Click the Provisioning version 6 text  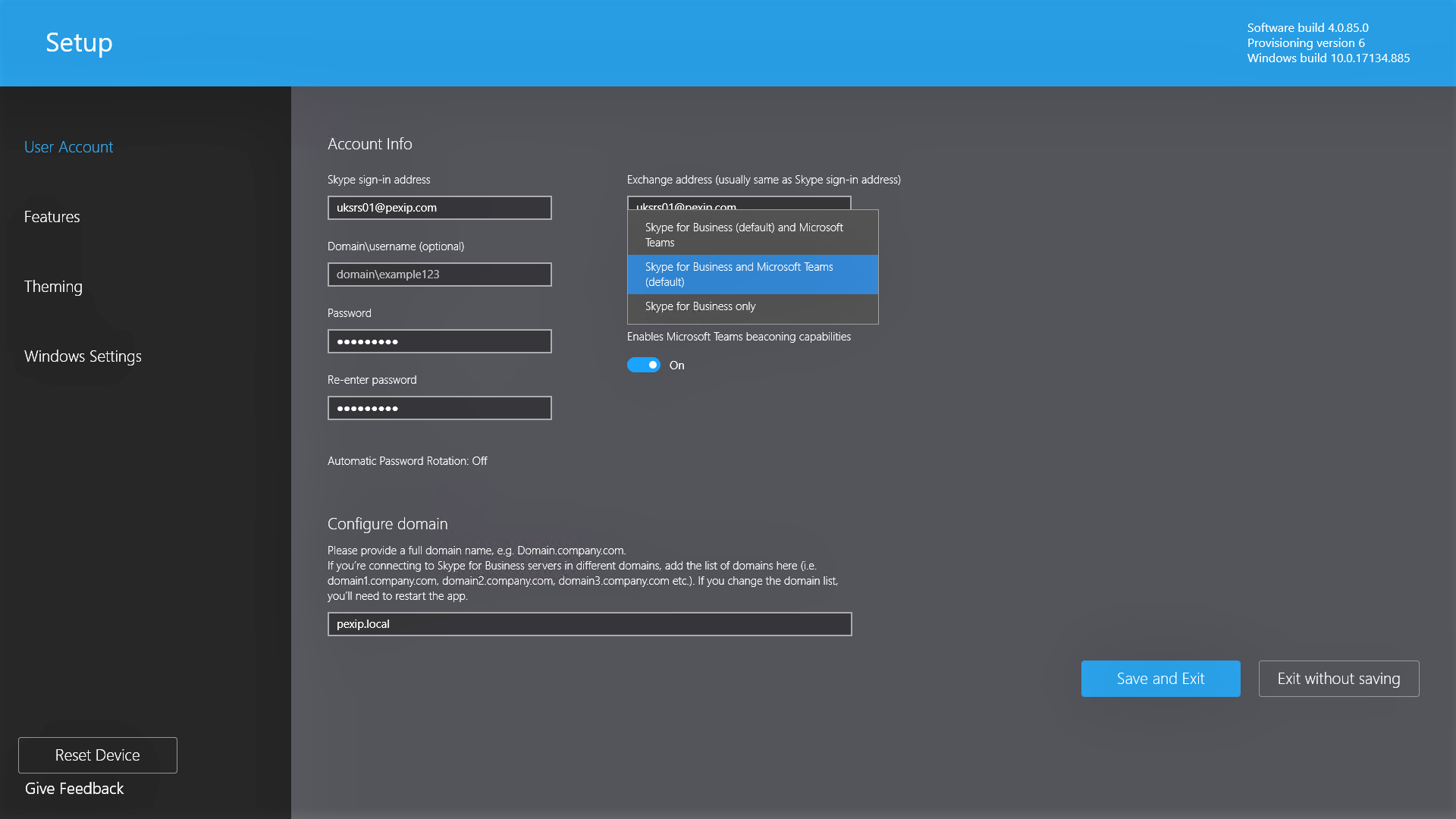tap(1306, 43)
